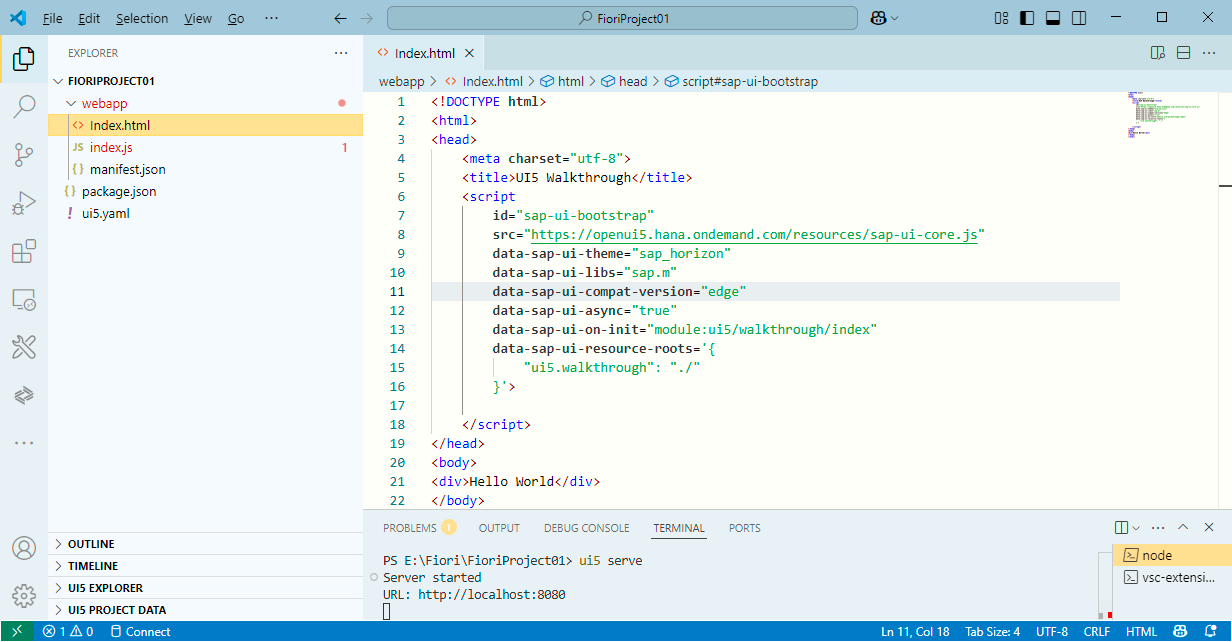Expand the UI5 PROJECT DATA section
This screenshot has height=642, width=1232.
(205, 610)
